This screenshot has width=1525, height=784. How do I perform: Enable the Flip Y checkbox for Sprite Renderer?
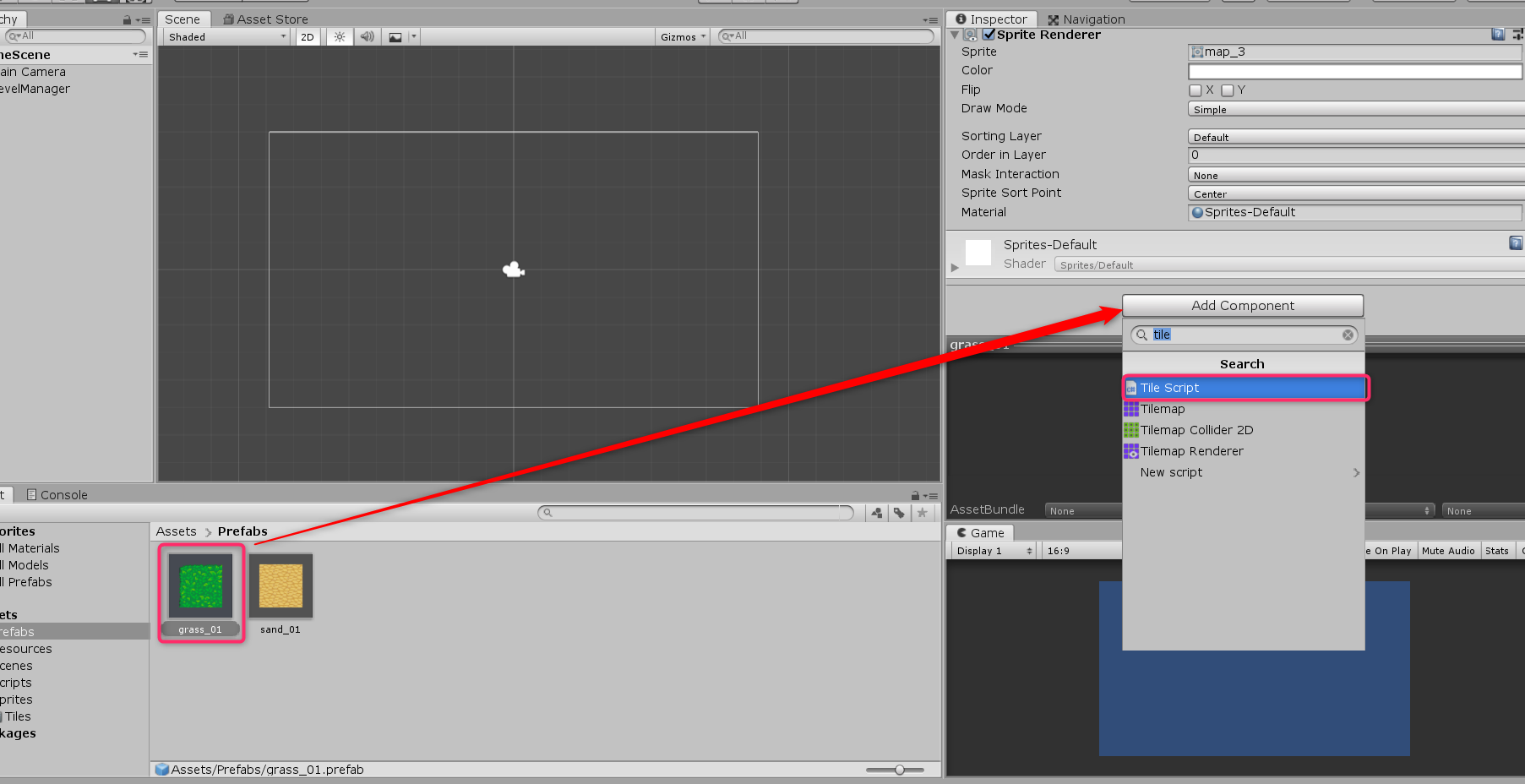1228,90
